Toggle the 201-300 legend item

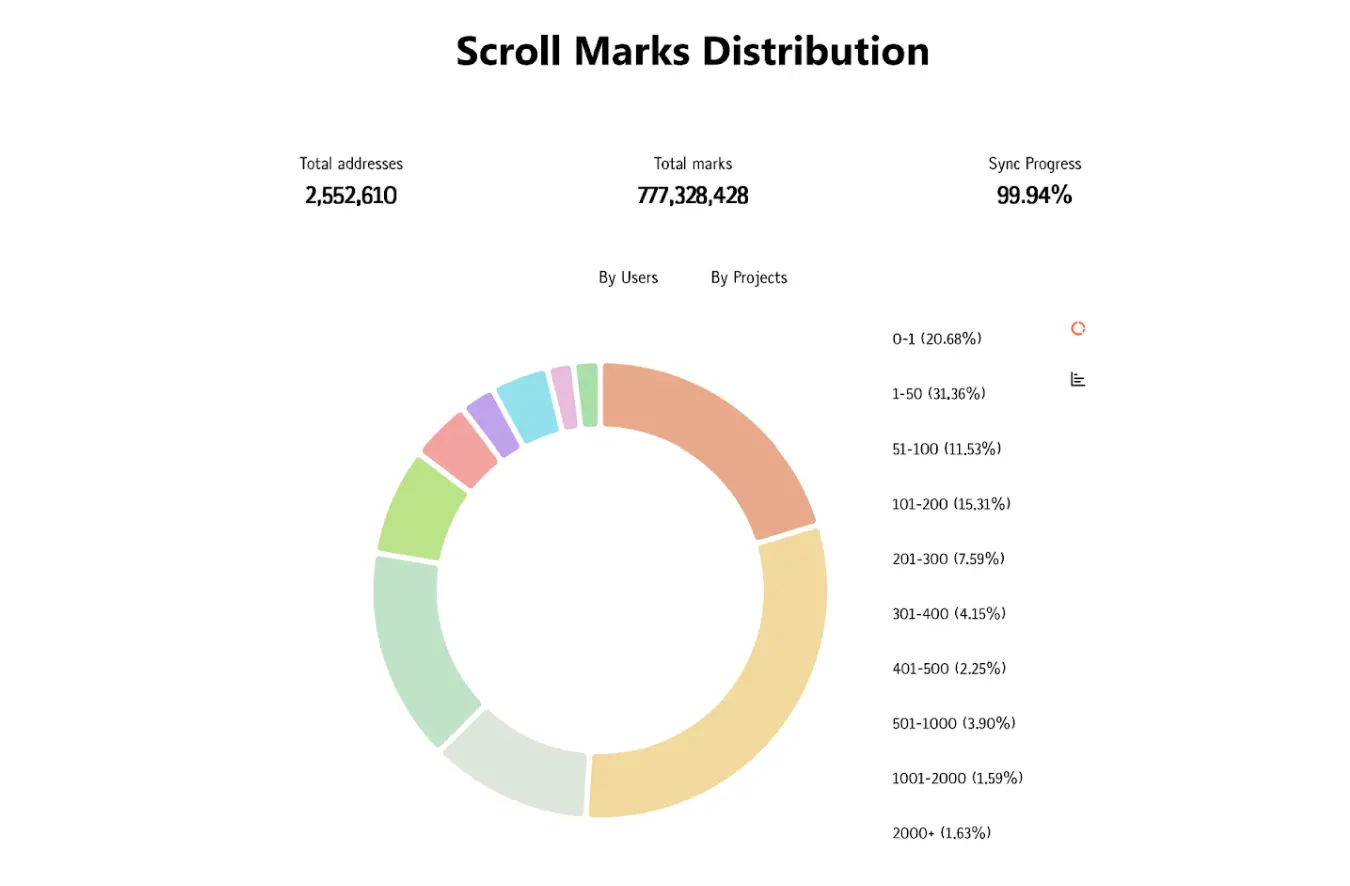pyautogui.click(x=948, y=558)
